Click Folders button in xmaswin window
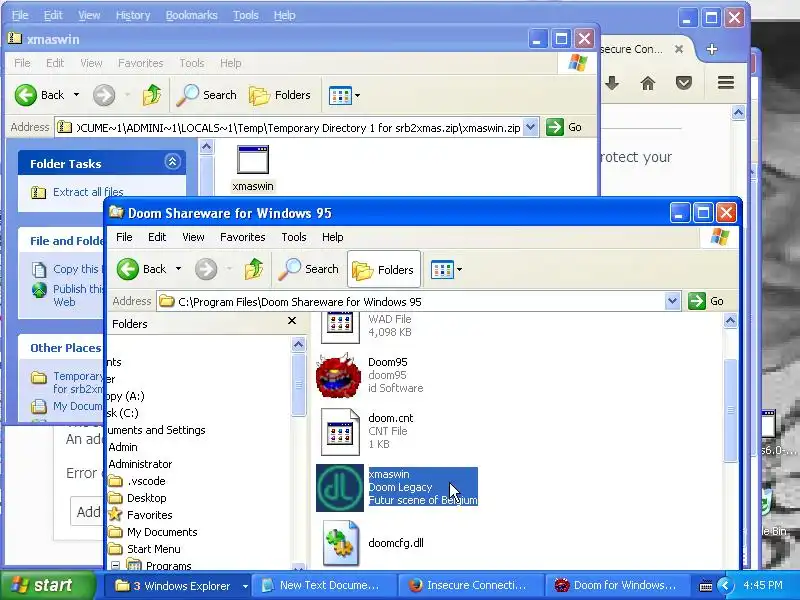 280,95
